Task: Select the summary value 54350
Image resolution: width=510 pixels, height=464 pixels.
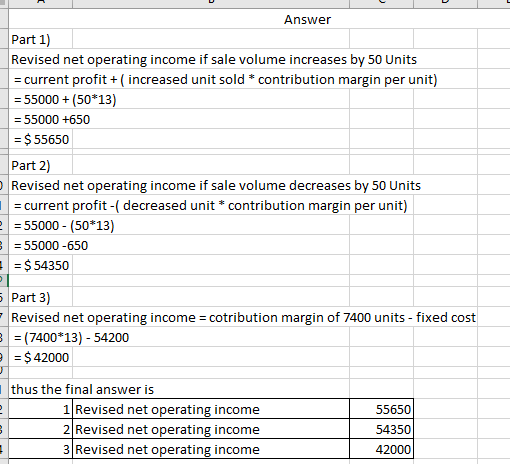Action: click(x=382, y=429)
